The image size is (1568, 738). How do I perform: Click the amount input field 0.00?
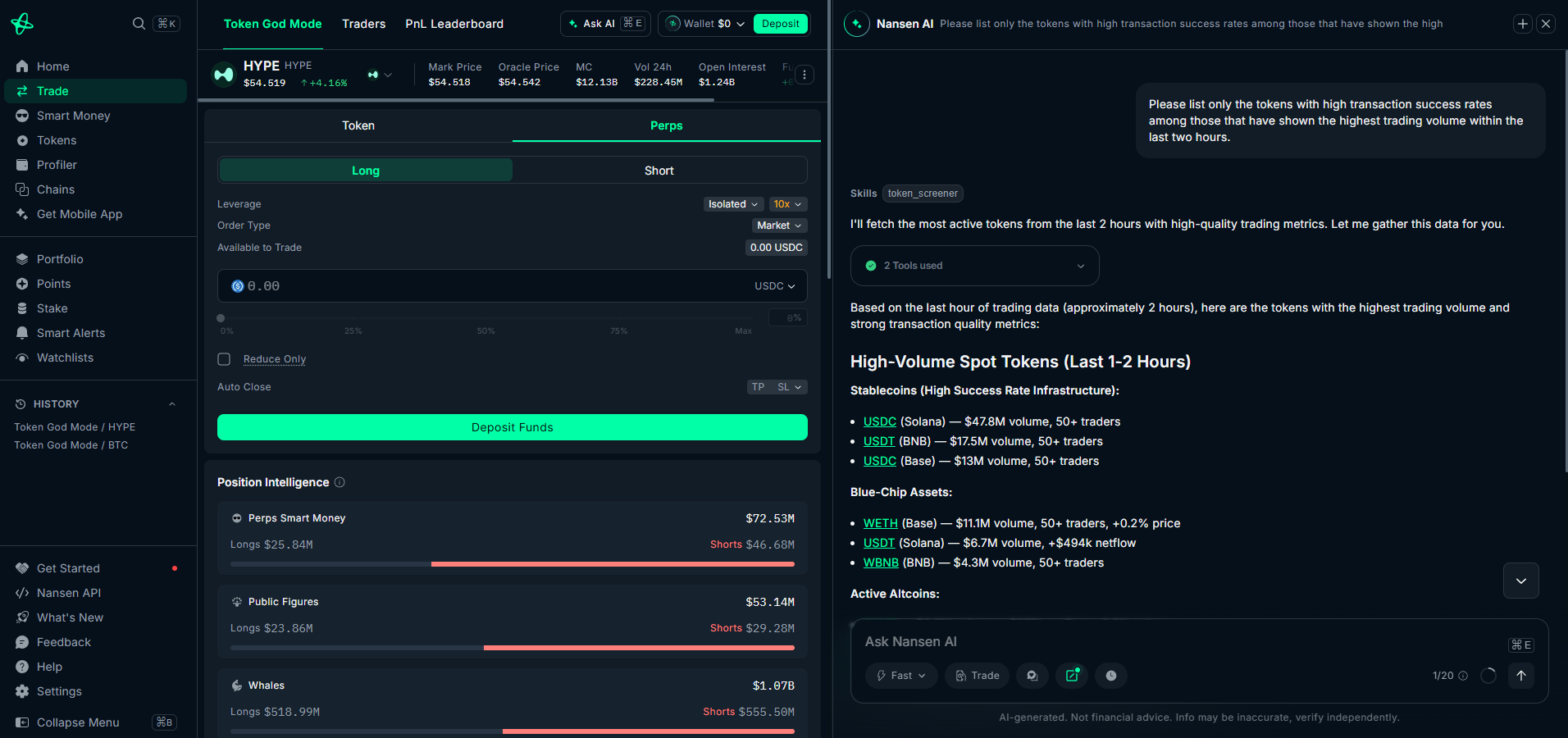tap(513, 286)
